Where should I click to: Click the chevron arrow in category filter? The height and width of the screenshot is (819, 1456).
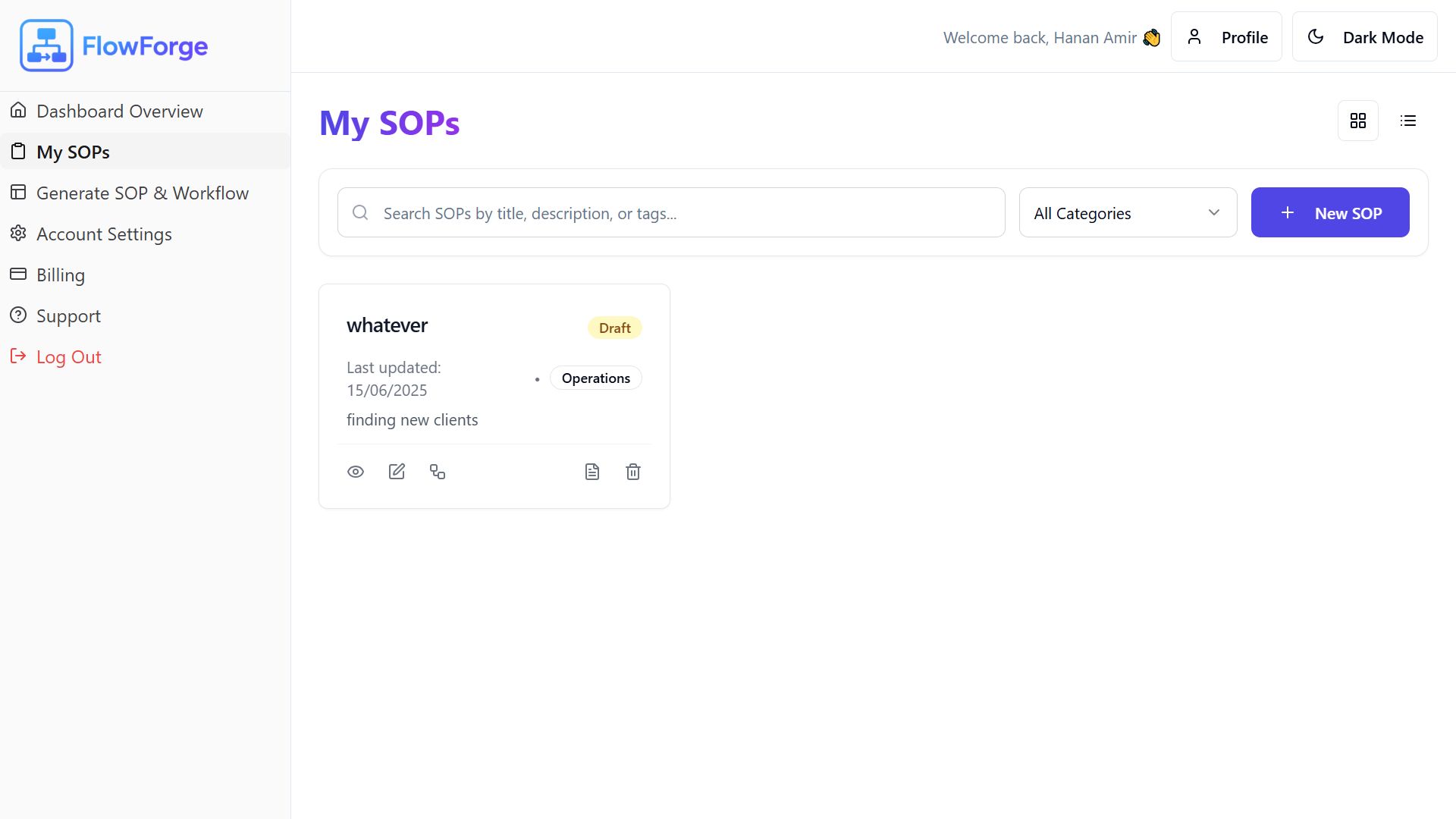tap(1214, 213)
